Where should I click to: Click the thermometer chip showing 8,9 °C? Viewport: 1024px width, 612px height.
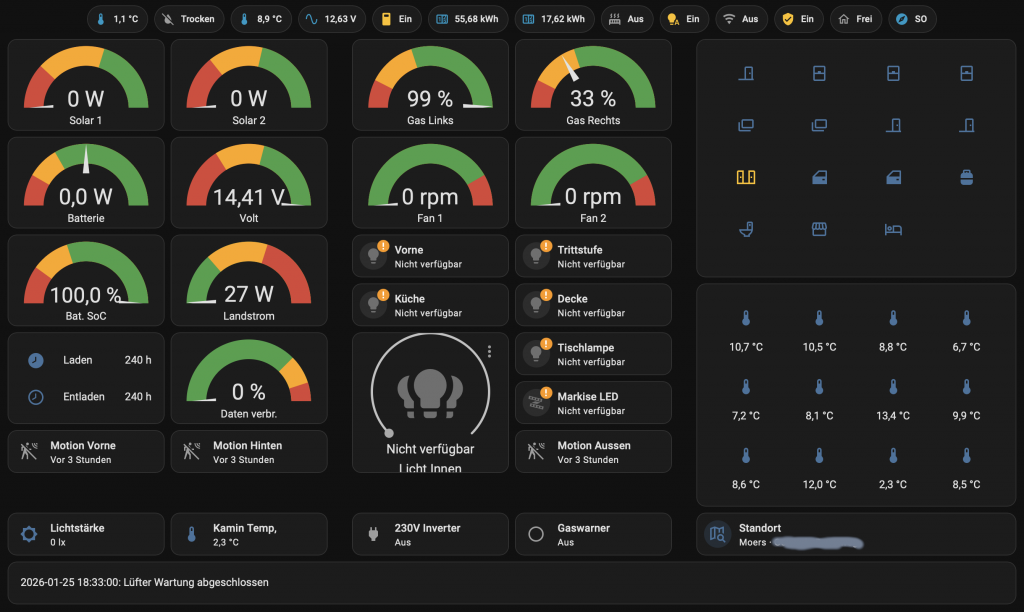[261, 19]
